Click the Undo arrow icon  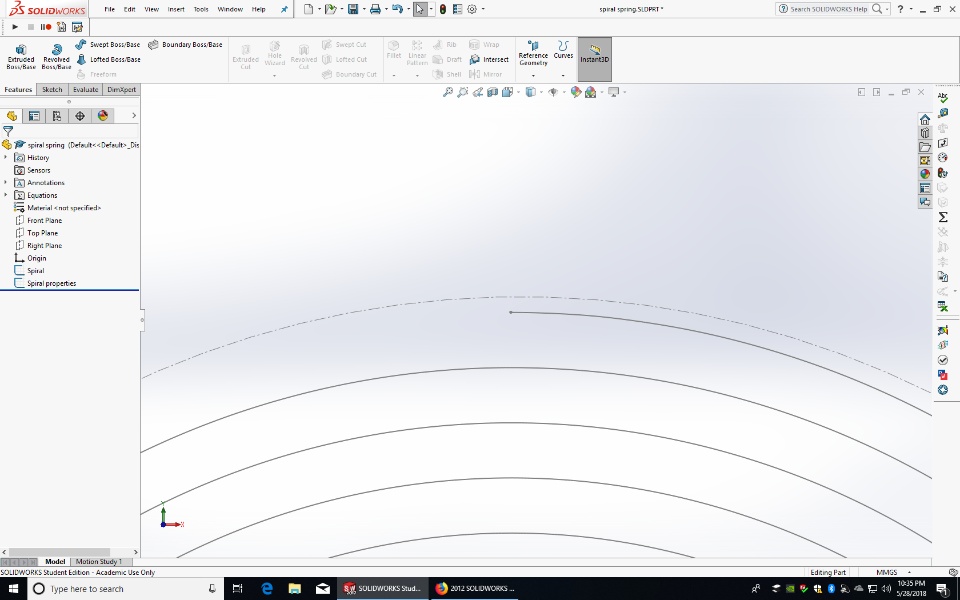click(x=397, y=9)
